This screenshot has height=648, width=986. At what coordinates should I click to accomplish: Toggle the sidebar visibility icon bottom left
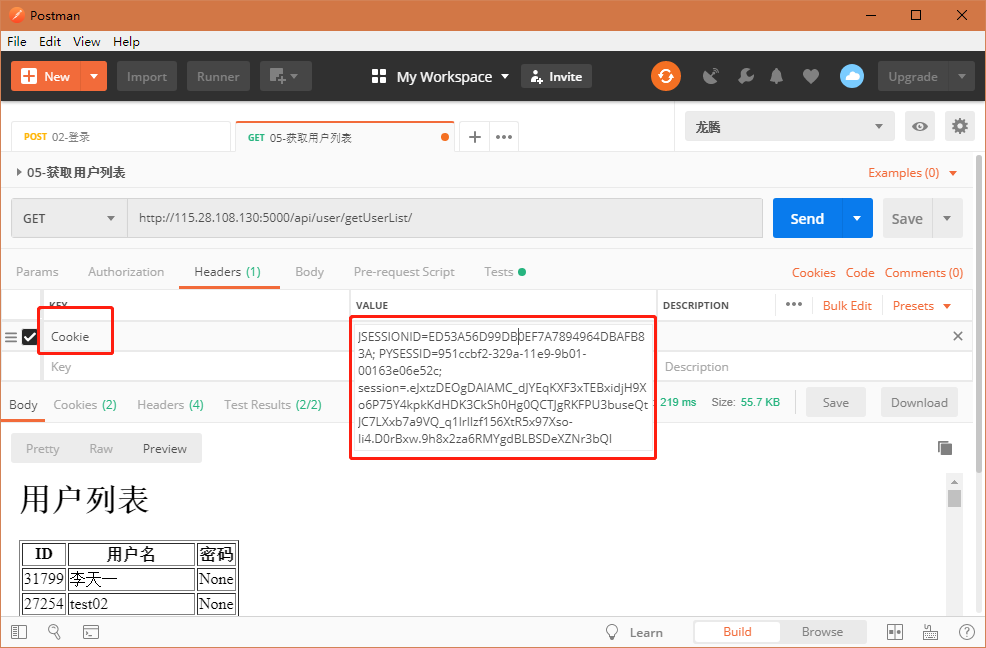click(x=18, y=631)
